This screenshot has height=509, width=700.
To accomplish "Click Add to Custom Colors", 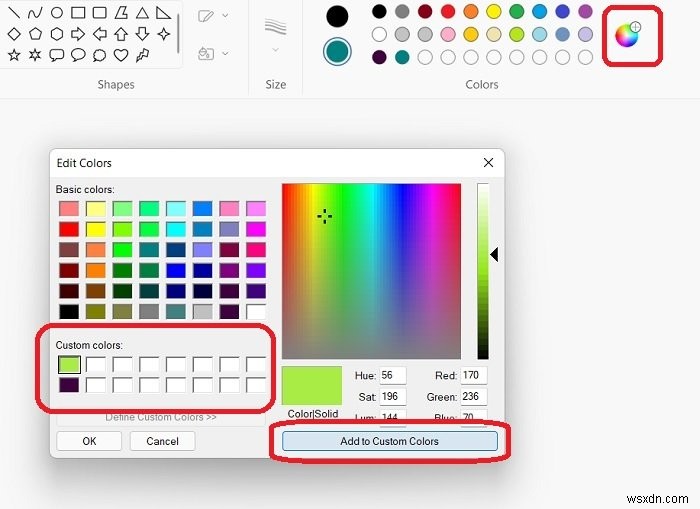I will (390, 441).
